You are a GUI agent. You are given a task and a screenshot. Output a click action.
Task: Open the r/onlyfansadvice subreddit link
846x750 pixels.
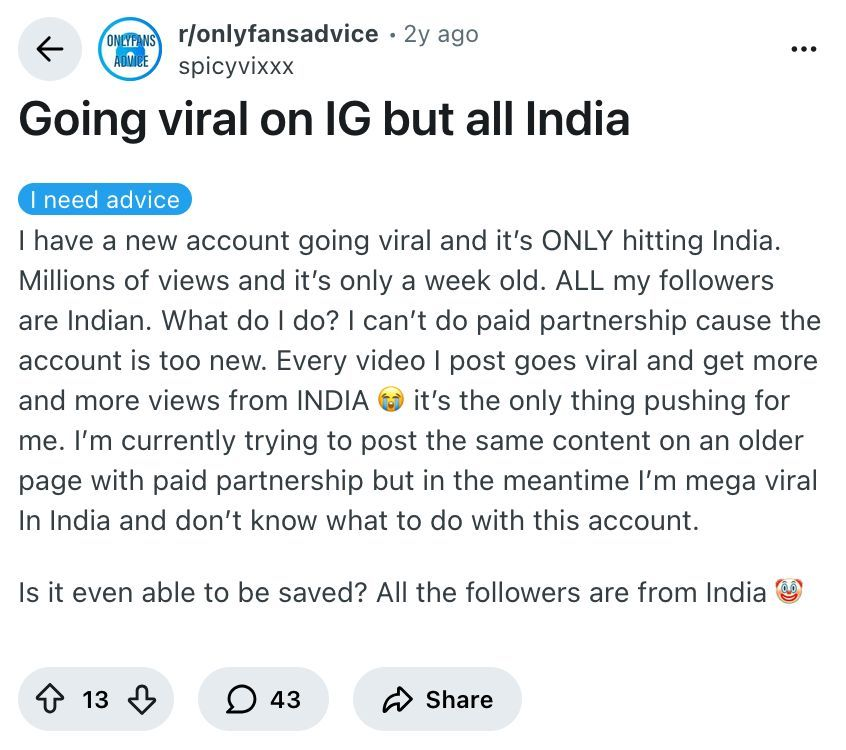pyautogui.click(x=278, y=34)
